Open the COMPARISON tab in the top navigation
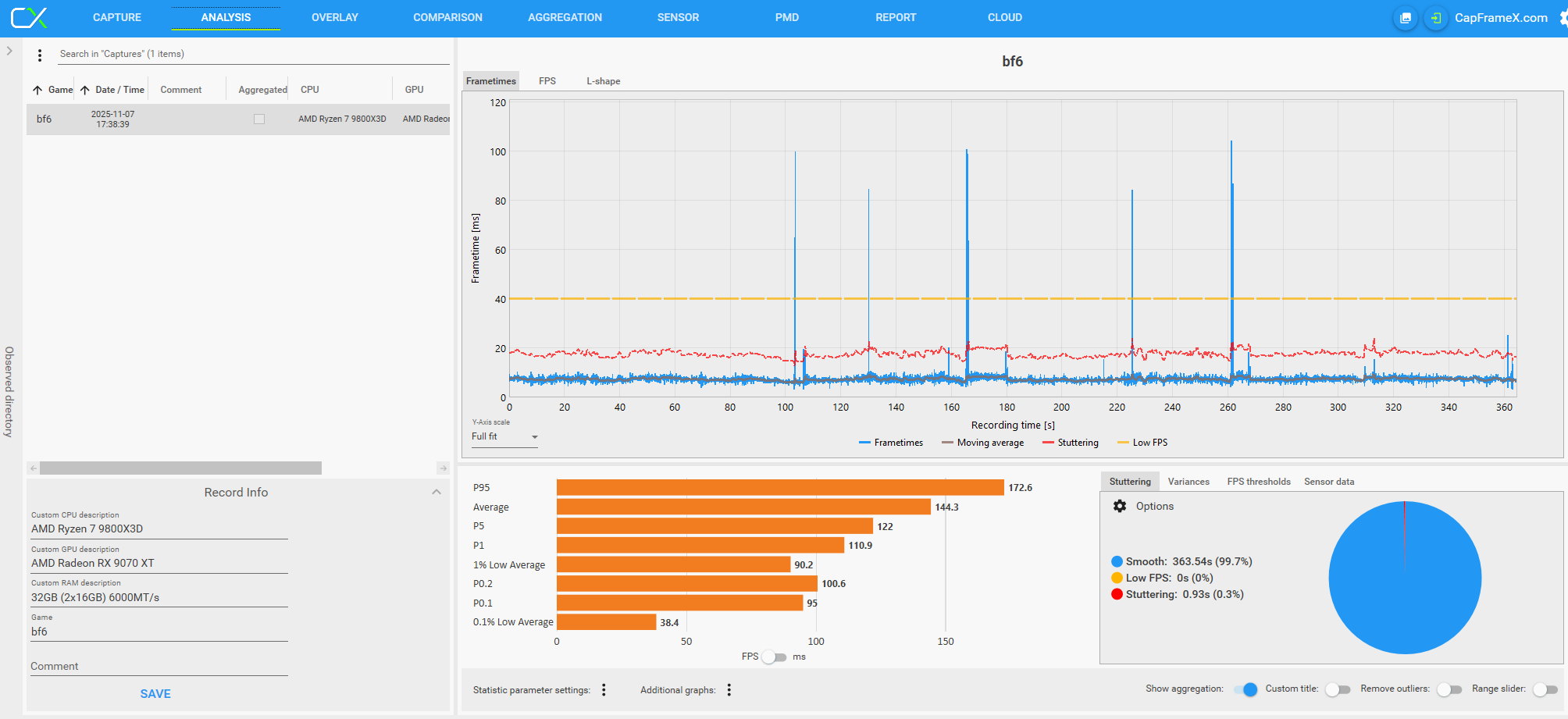 pos(447,17)
